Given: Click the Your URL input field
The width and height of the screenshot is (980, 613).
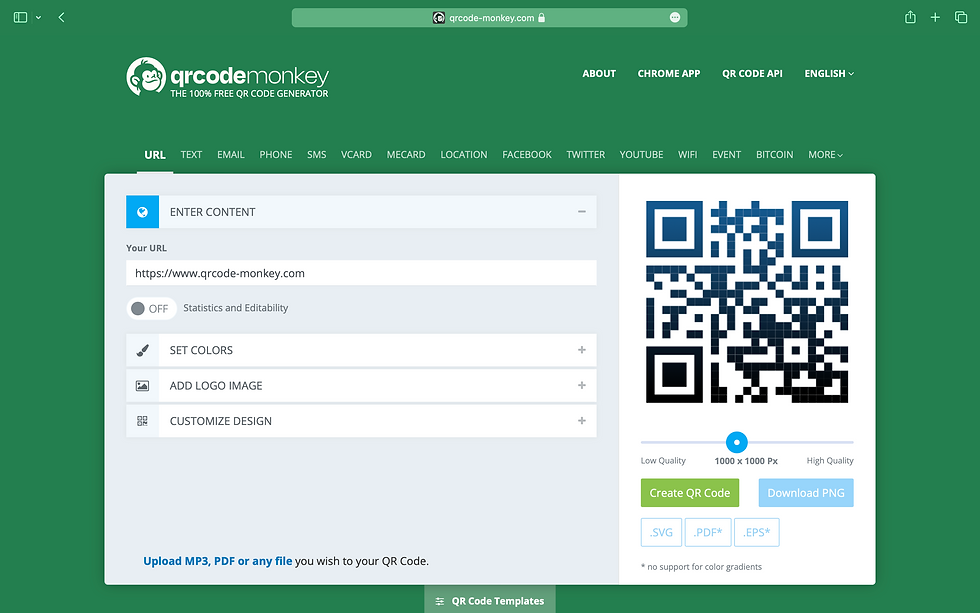Looking at the screenshot, I should [x=361, y=273].
